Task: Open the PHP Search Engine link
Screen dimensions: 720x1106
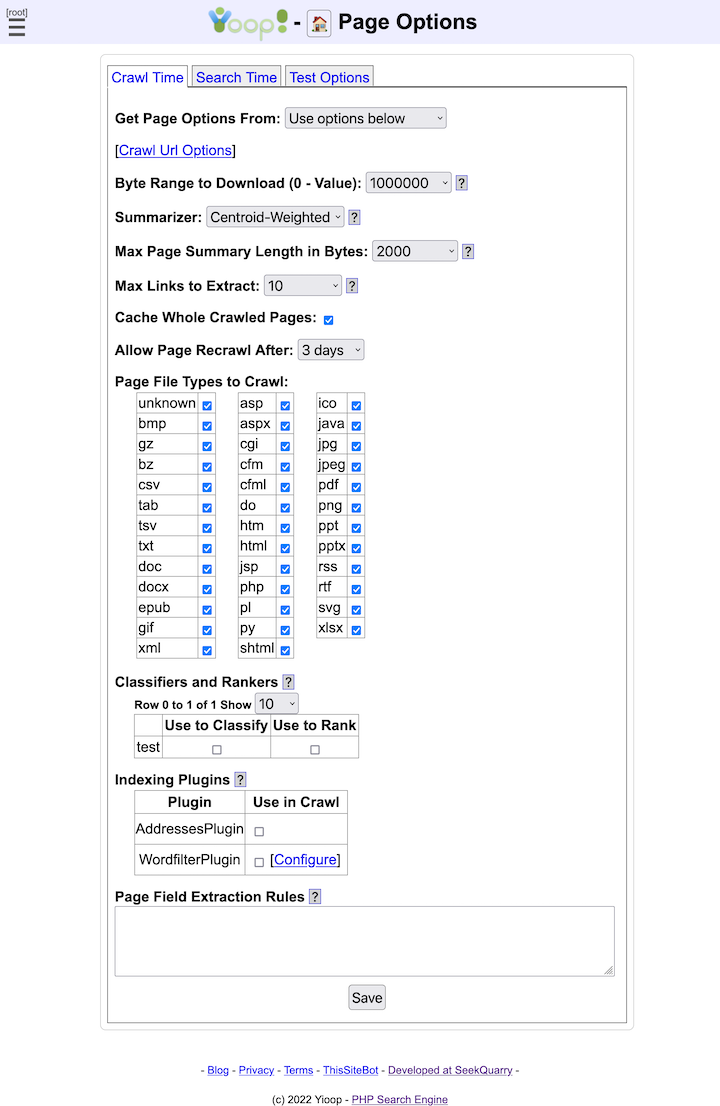Action: pyautogui.click(x=400, y=1099)
